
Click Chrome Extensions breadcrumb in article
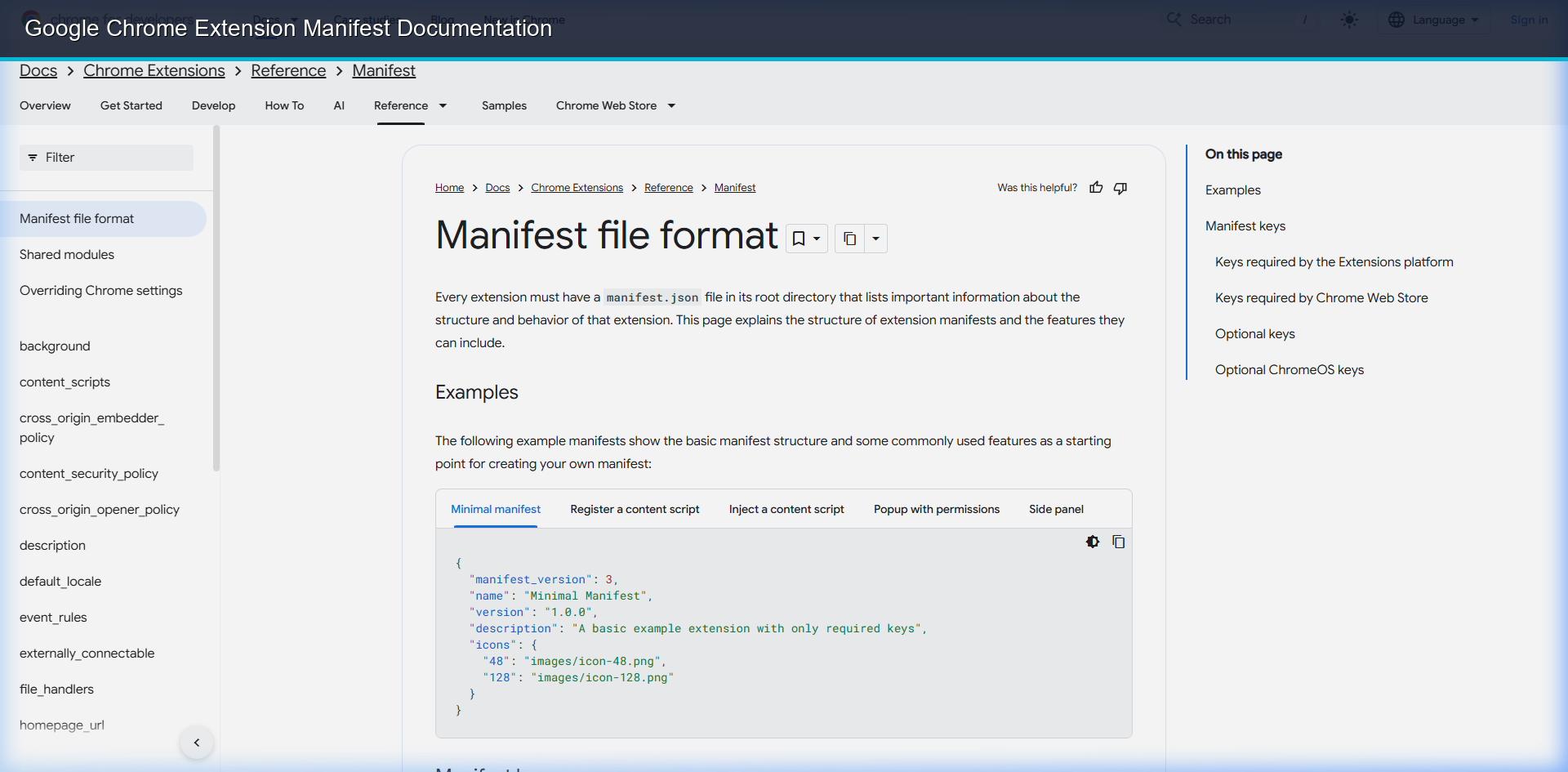(577, 188)
